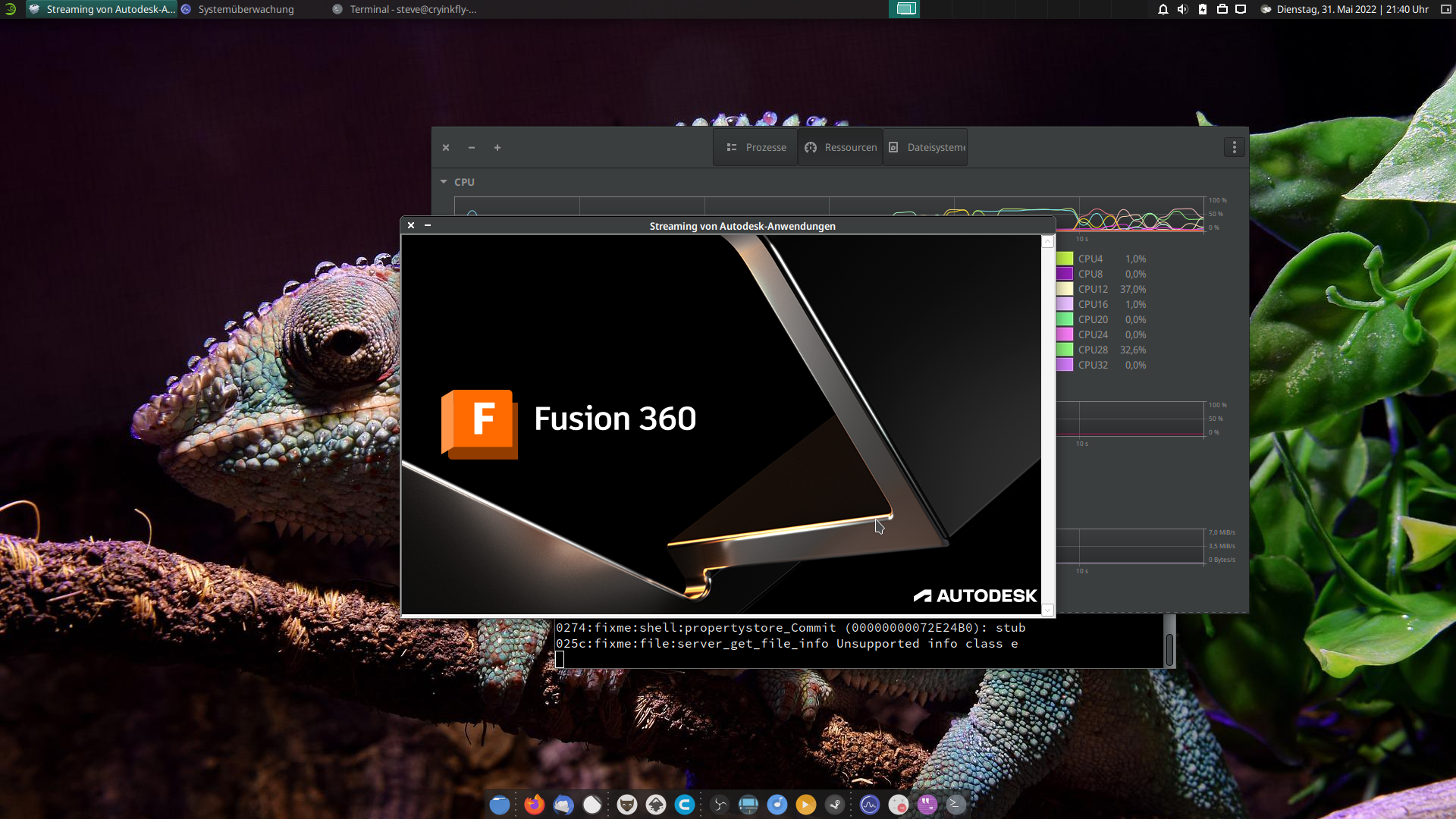Viewport: 1456px width, 819px height.
Task: Open the notifications bell in the panel
Action: [x=1163, y=10]
